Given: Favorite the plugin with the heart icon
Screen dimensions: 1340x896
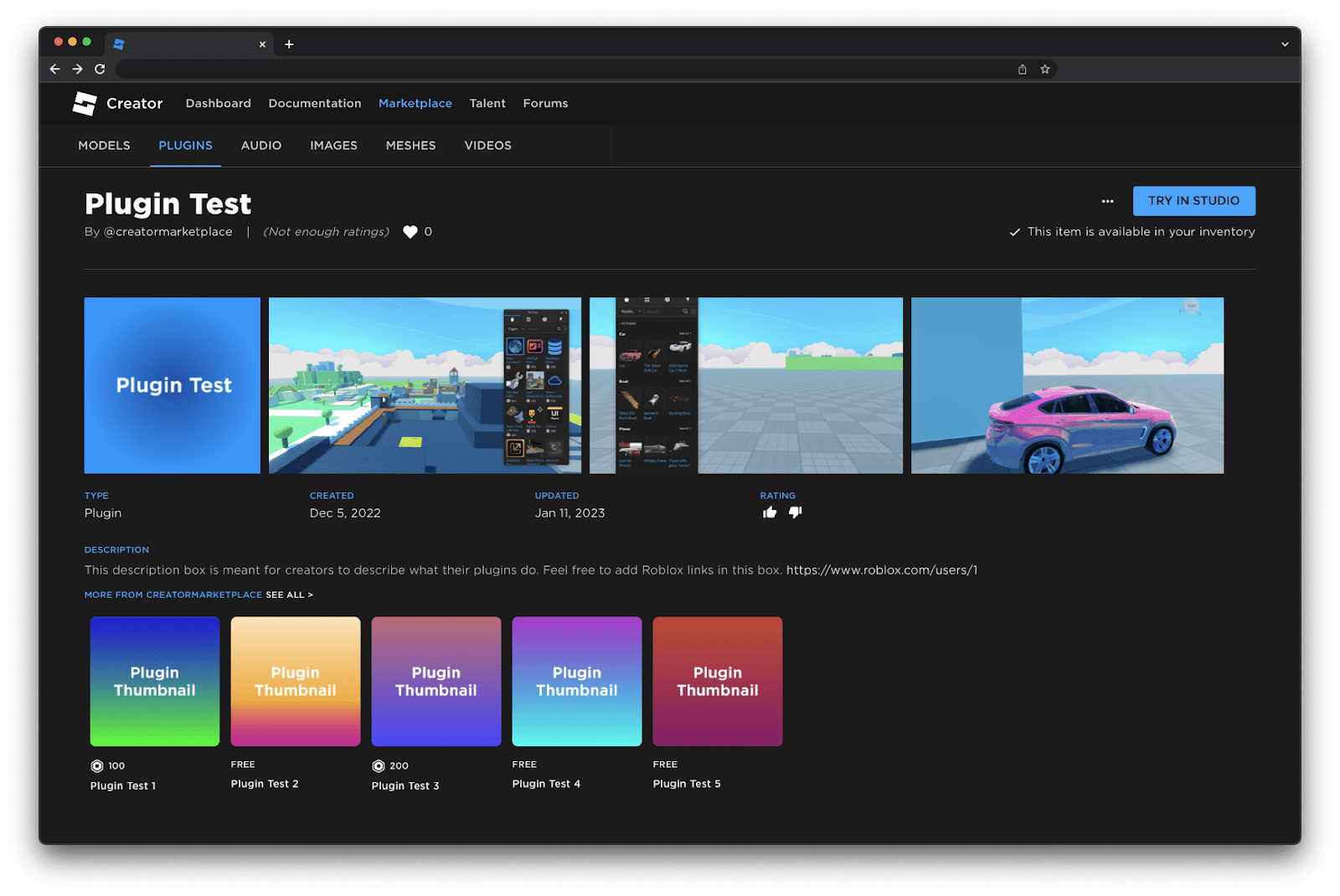Looking at the screenshot, I should [x=410, y=232].
